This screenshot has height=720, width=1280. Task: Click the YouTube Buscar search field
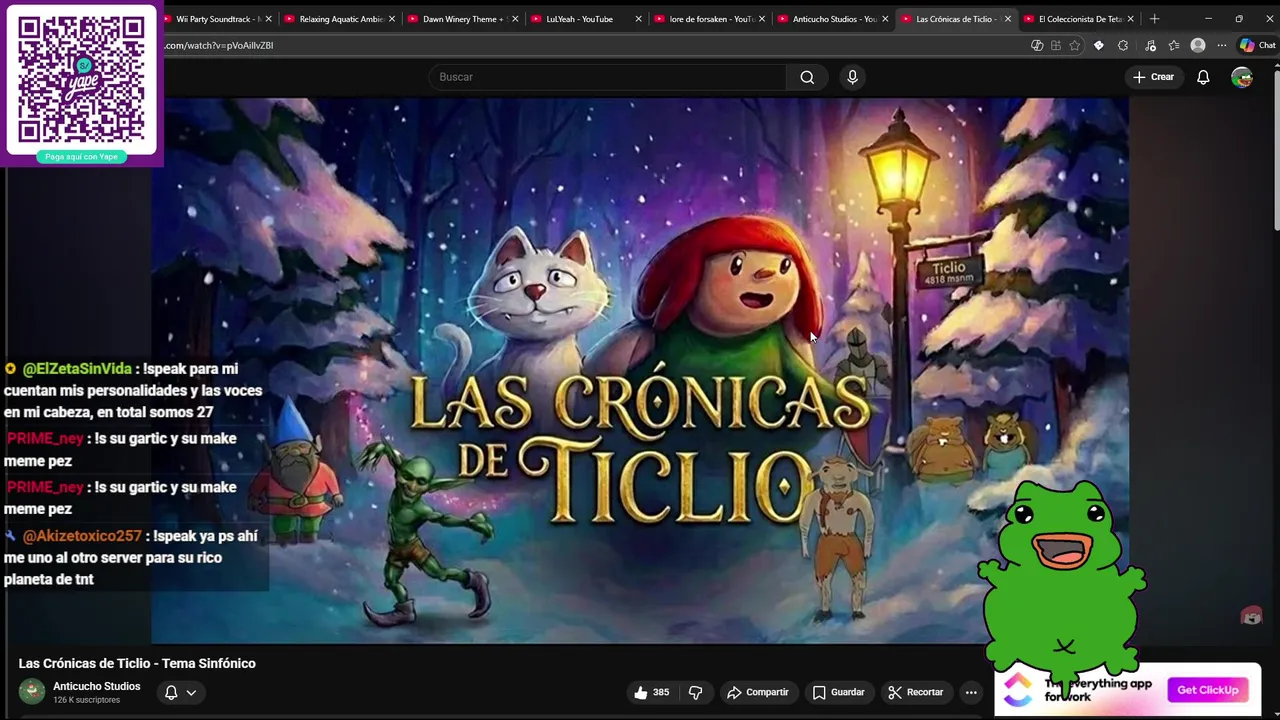[x=609, y=77]
